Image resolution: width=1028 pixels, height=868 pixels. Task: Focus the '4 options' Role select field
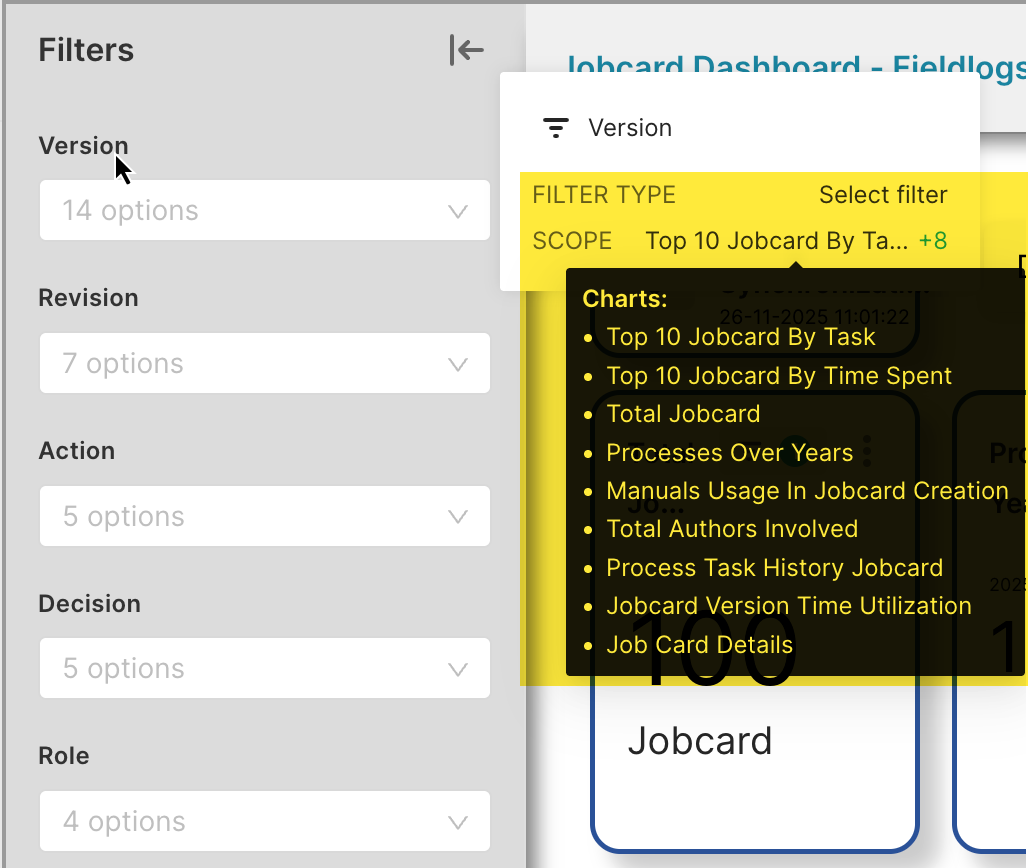pos(240,822)
